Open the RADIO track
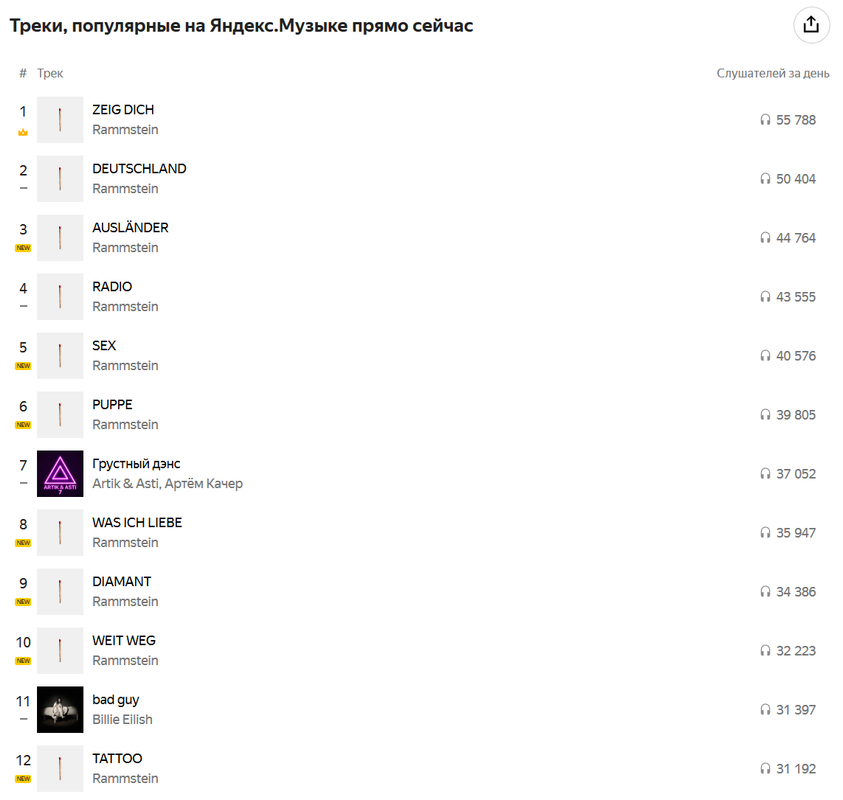This screenshot has width=843, height=800. tap(112, 287)
